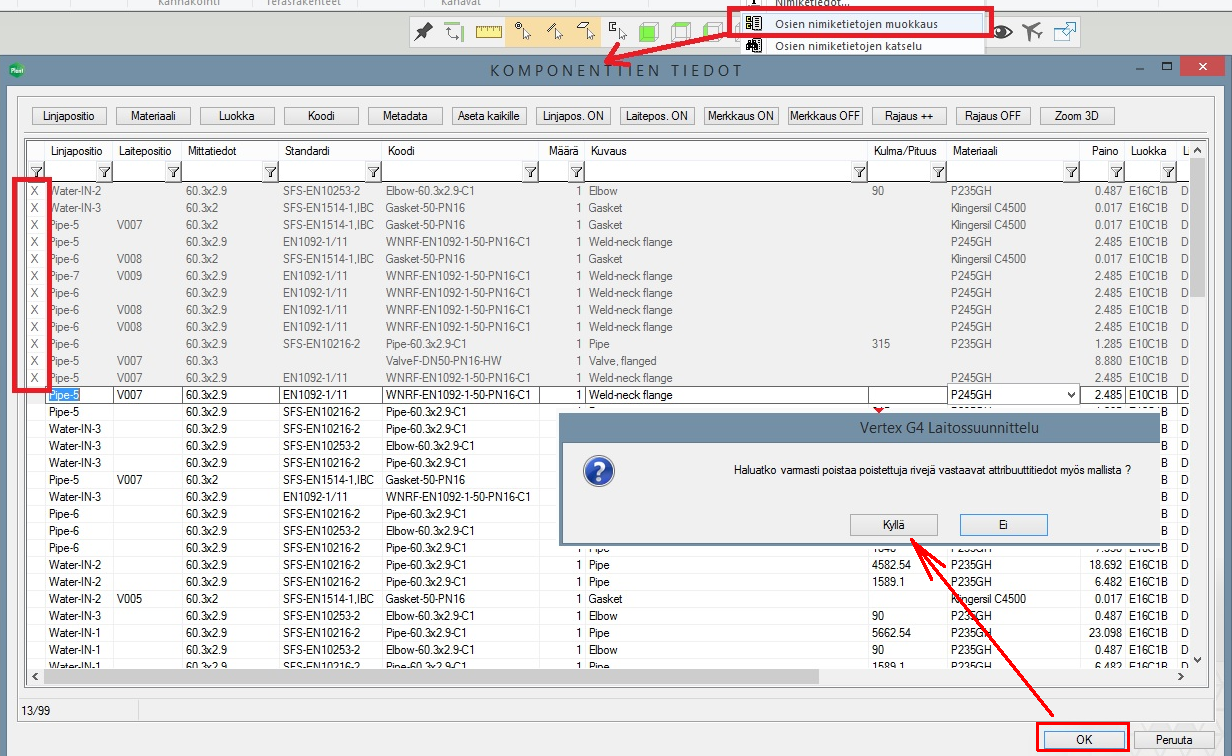Toggle the X mark on first Water-IN-2 row

(x=35, y=191)
